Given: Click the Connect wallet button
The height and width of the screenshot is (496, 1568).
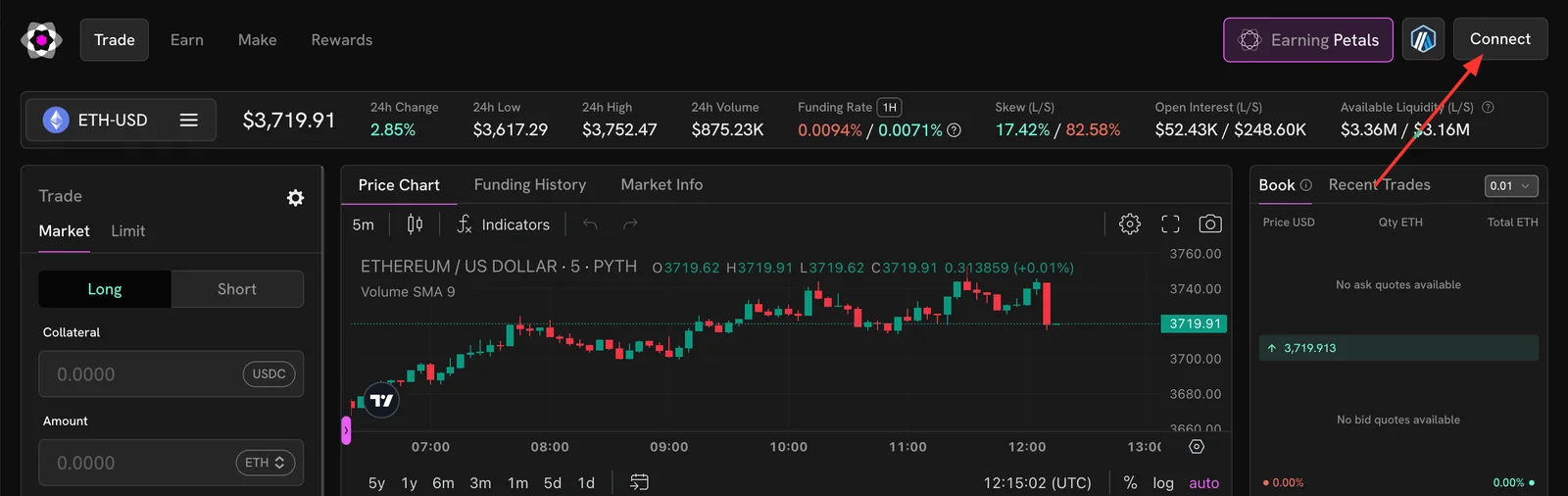Looking at the screenshot, I should click(x=1500, y=39).
